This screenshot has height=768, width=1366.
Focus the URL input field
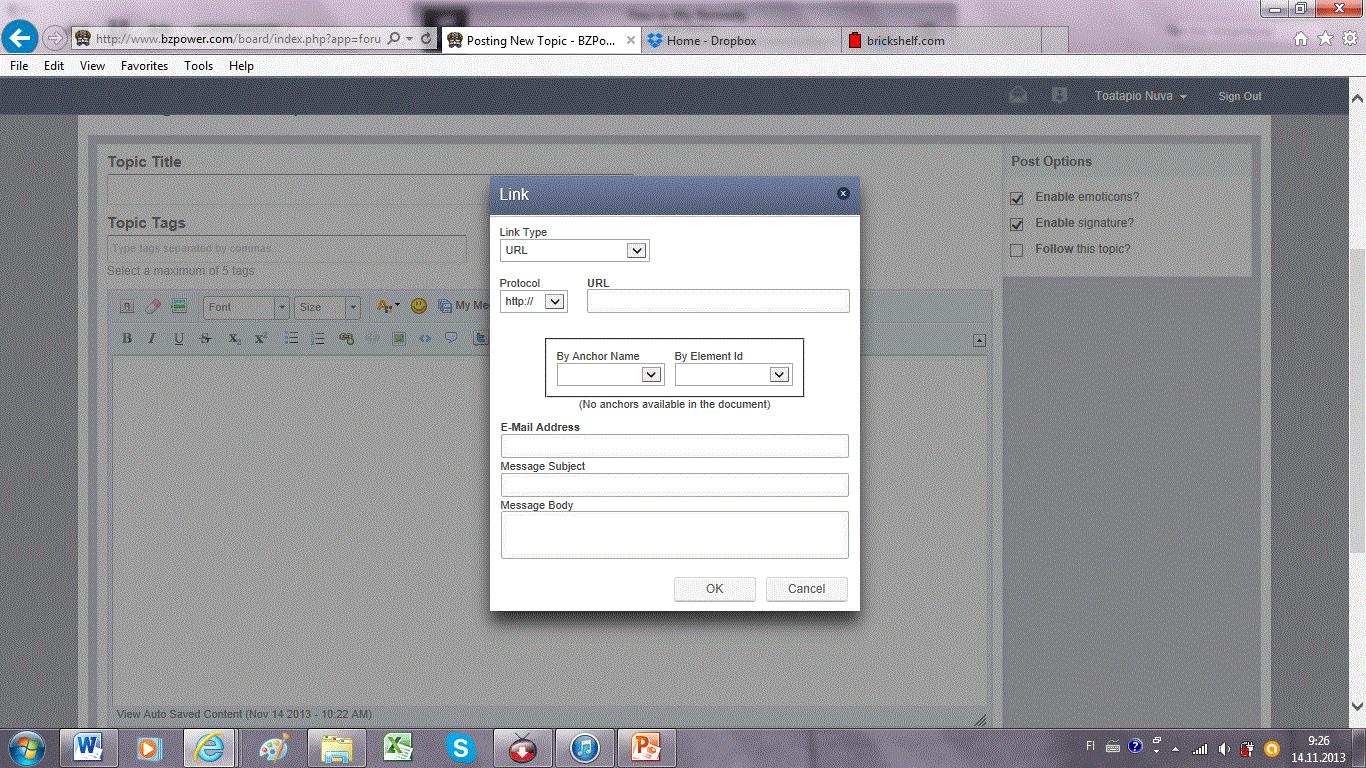point(718,301)
